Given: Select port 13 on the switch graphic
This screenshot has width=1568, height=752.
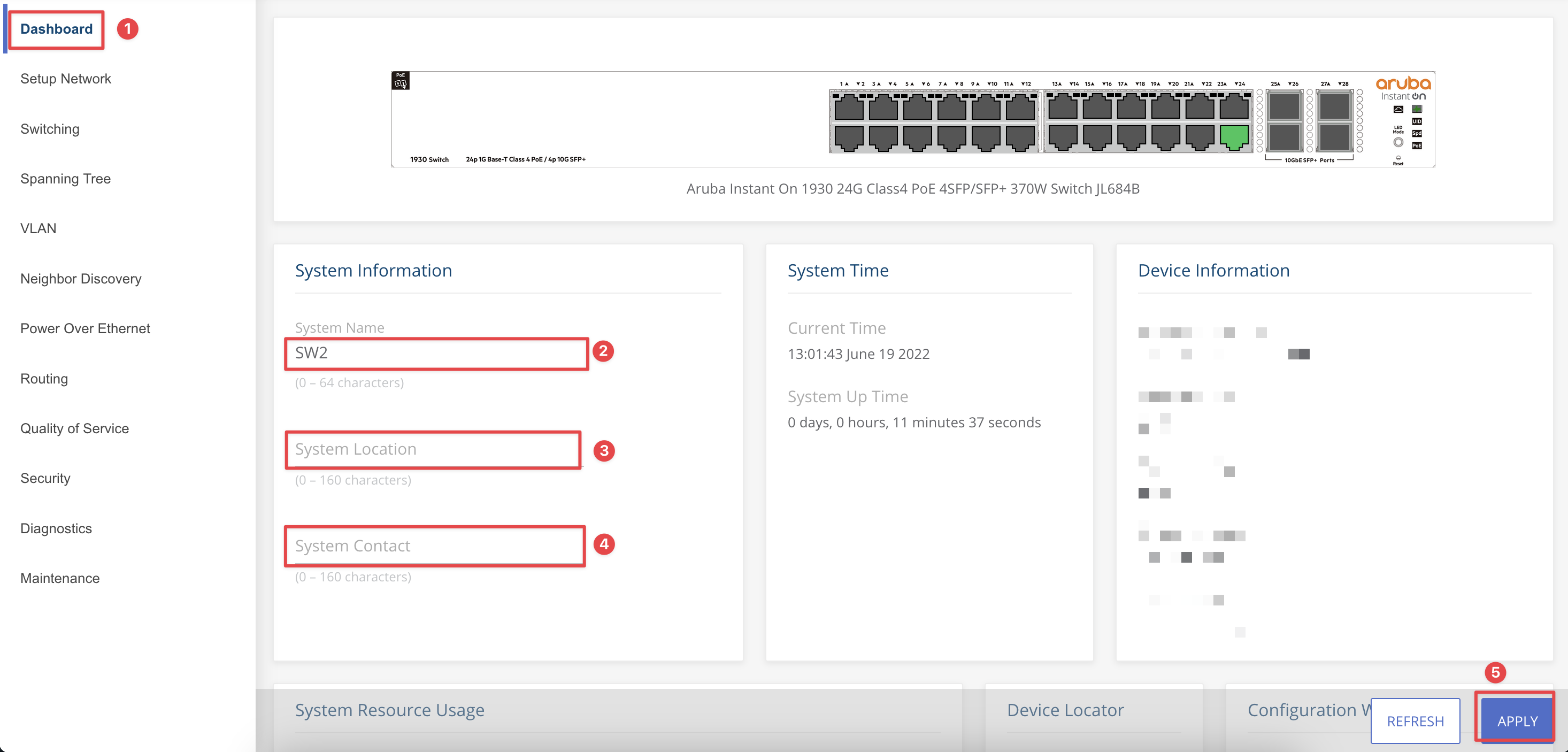Looking at the screenshot, I should [x=1063, y=106].
